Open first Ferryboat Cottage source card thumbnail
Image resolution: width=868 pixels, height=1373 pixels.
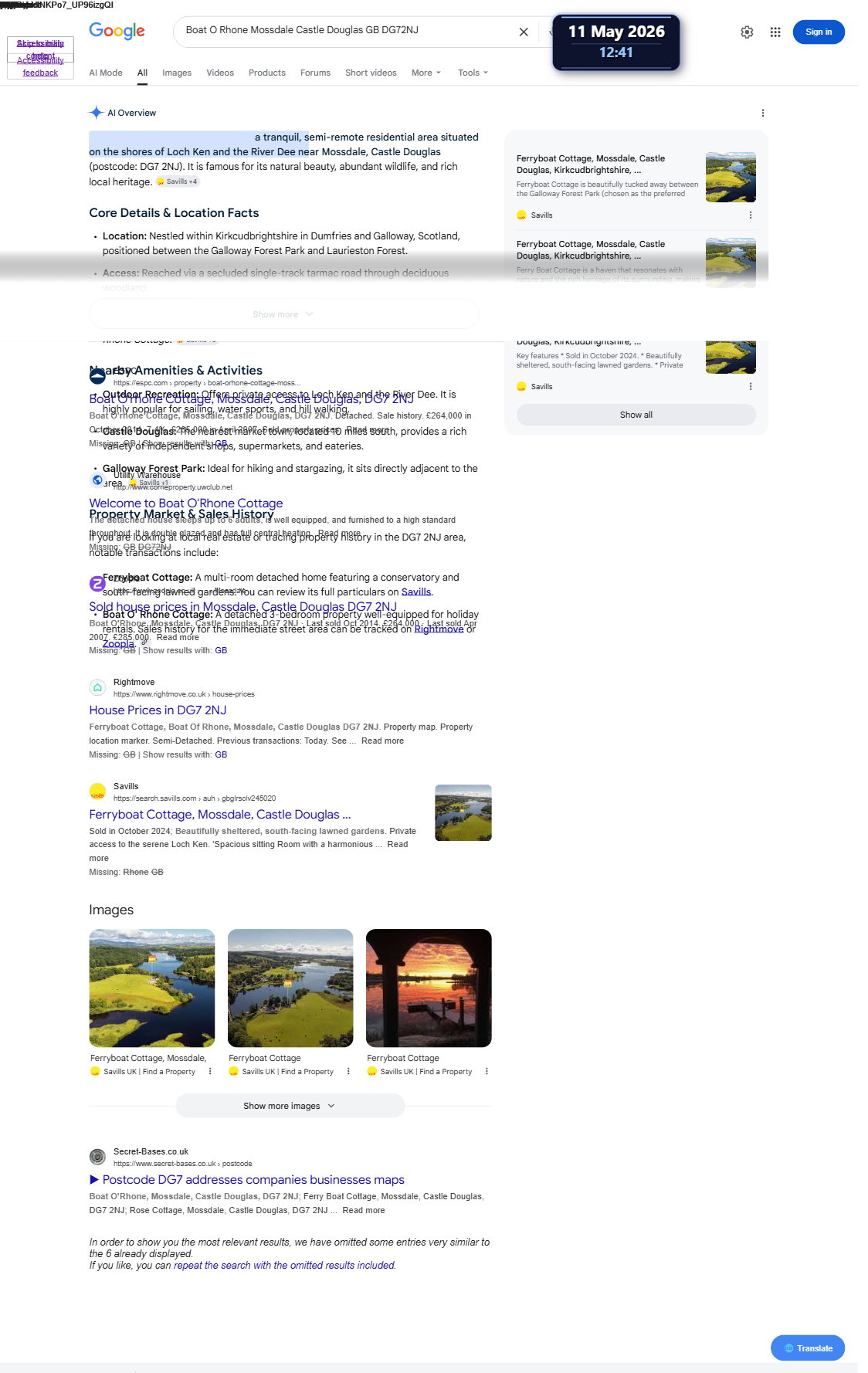tap(731, 178)
